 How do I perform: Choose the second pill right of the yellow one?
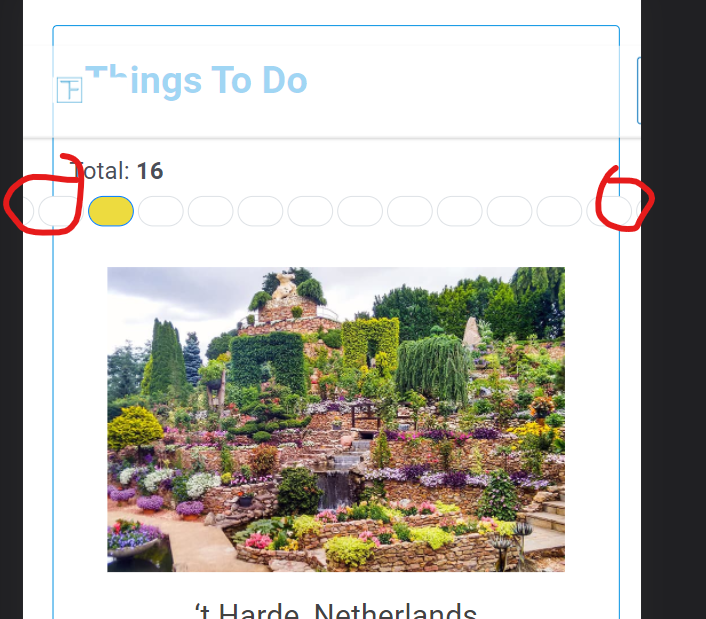(210, 211)
